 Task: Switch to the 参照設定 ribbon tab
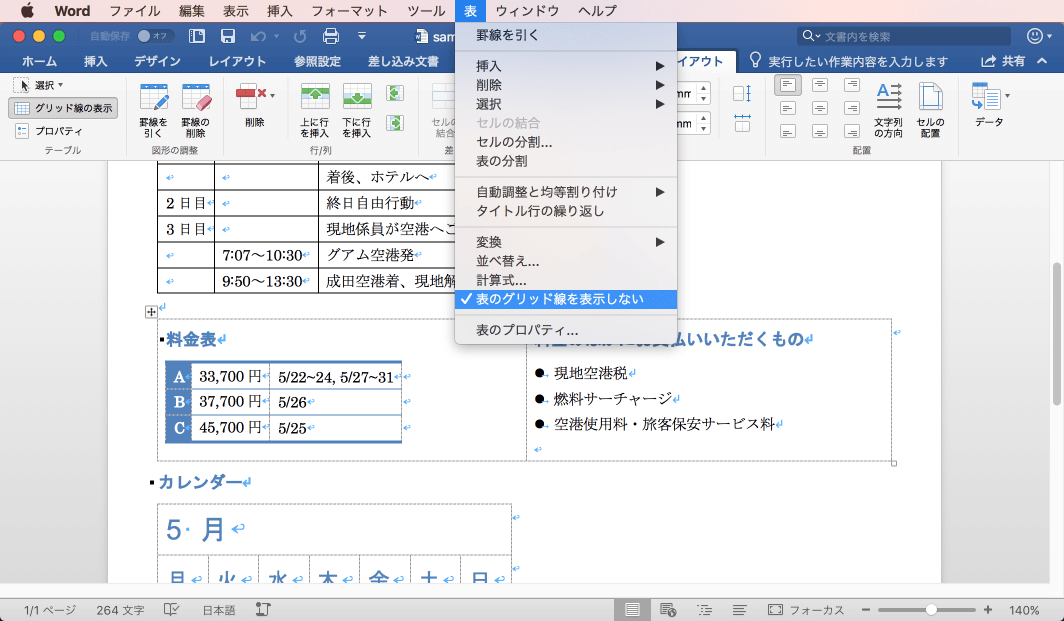coord(317,61)
